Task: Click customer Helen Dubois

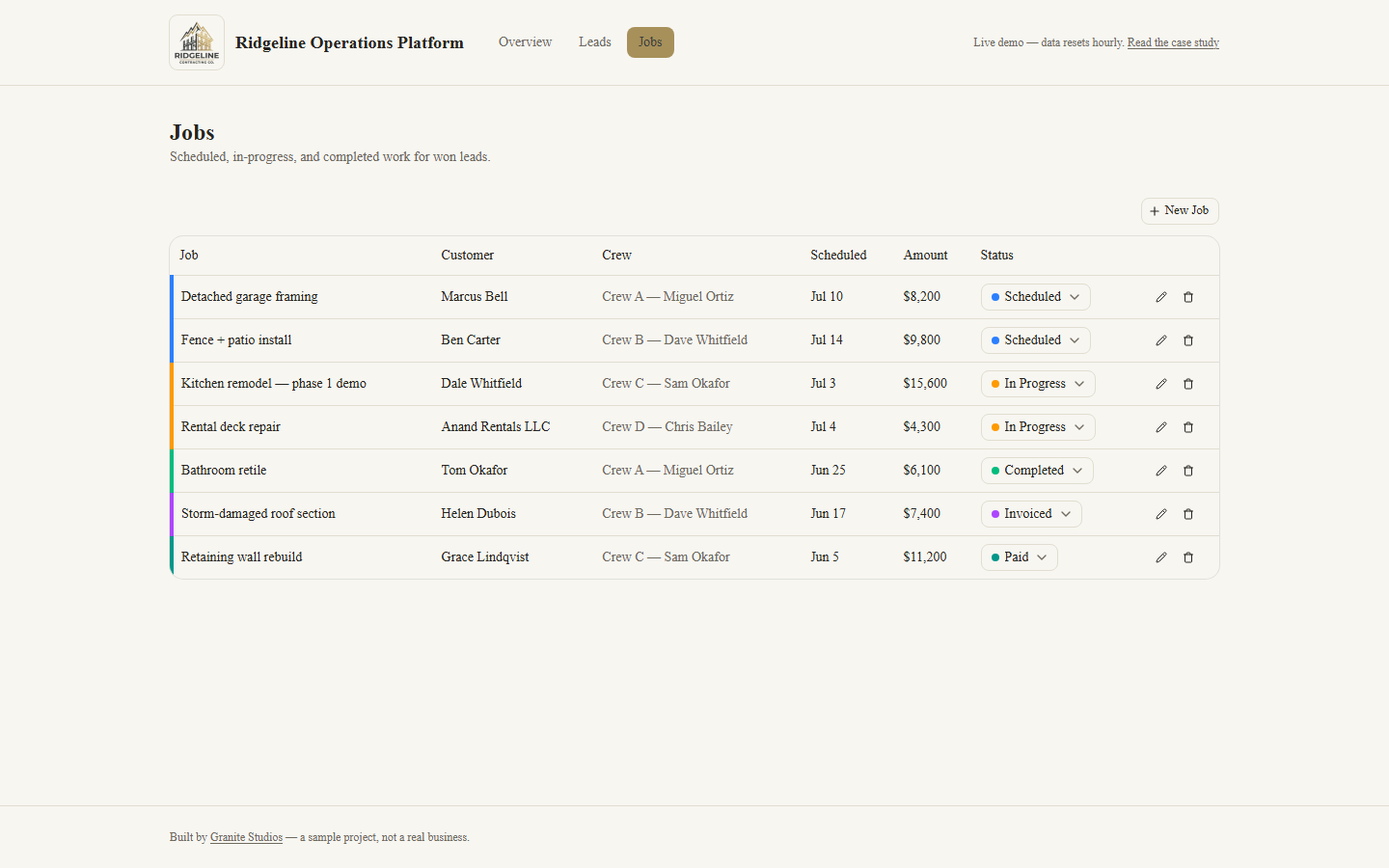Action: point(478,514)
